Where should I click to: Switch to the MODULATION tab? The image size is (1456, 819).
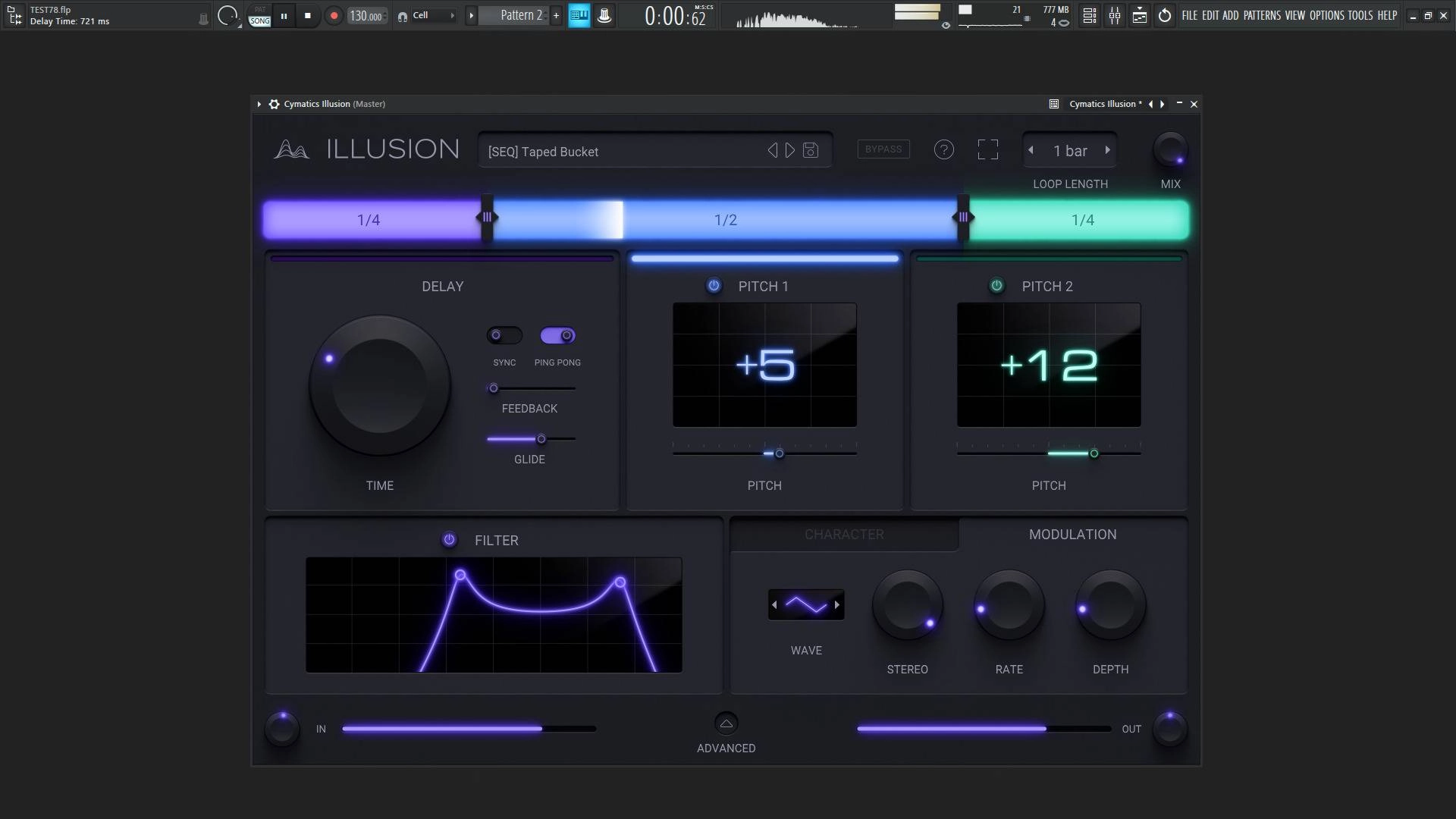(x=1072, y=535)
